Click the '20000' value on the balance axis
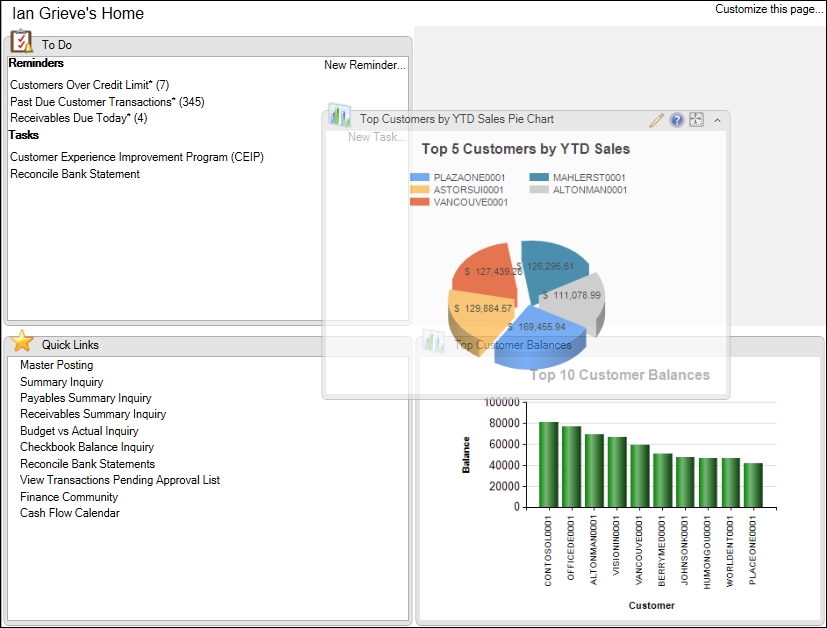Screen dimensions: 827x628 (x=504, y=486)
